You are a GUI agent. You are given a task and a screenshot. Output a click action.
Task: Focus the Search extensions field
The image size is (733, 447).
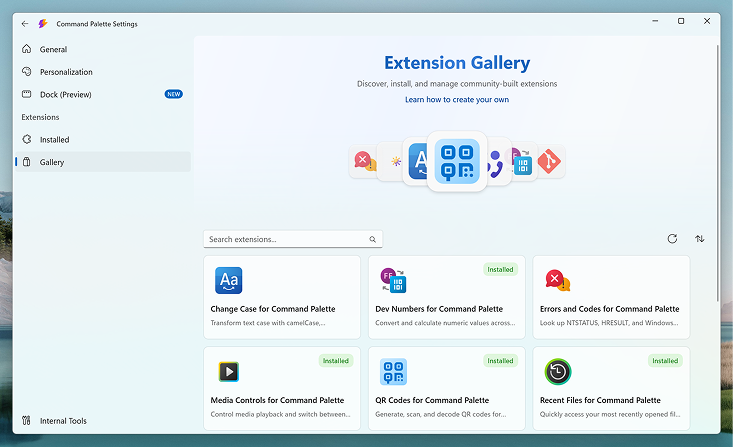tap(293, 239)
